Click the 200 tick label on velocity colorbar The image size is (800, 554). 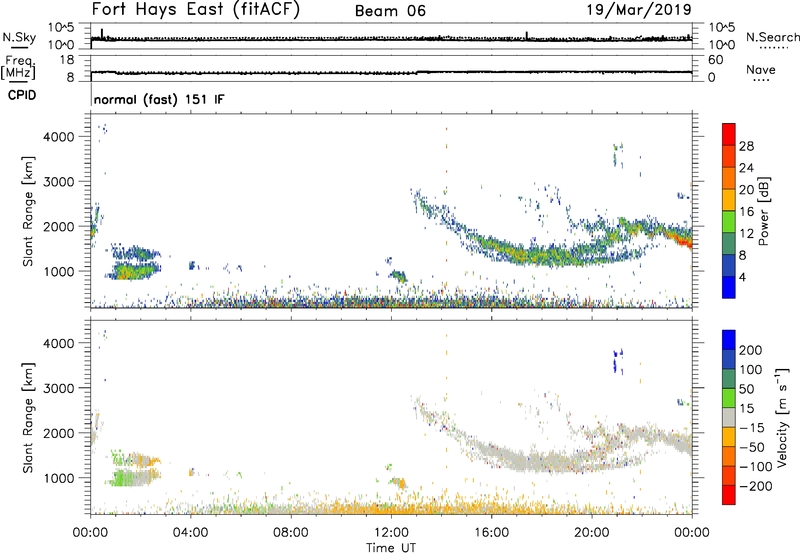(x=751, y=350)
